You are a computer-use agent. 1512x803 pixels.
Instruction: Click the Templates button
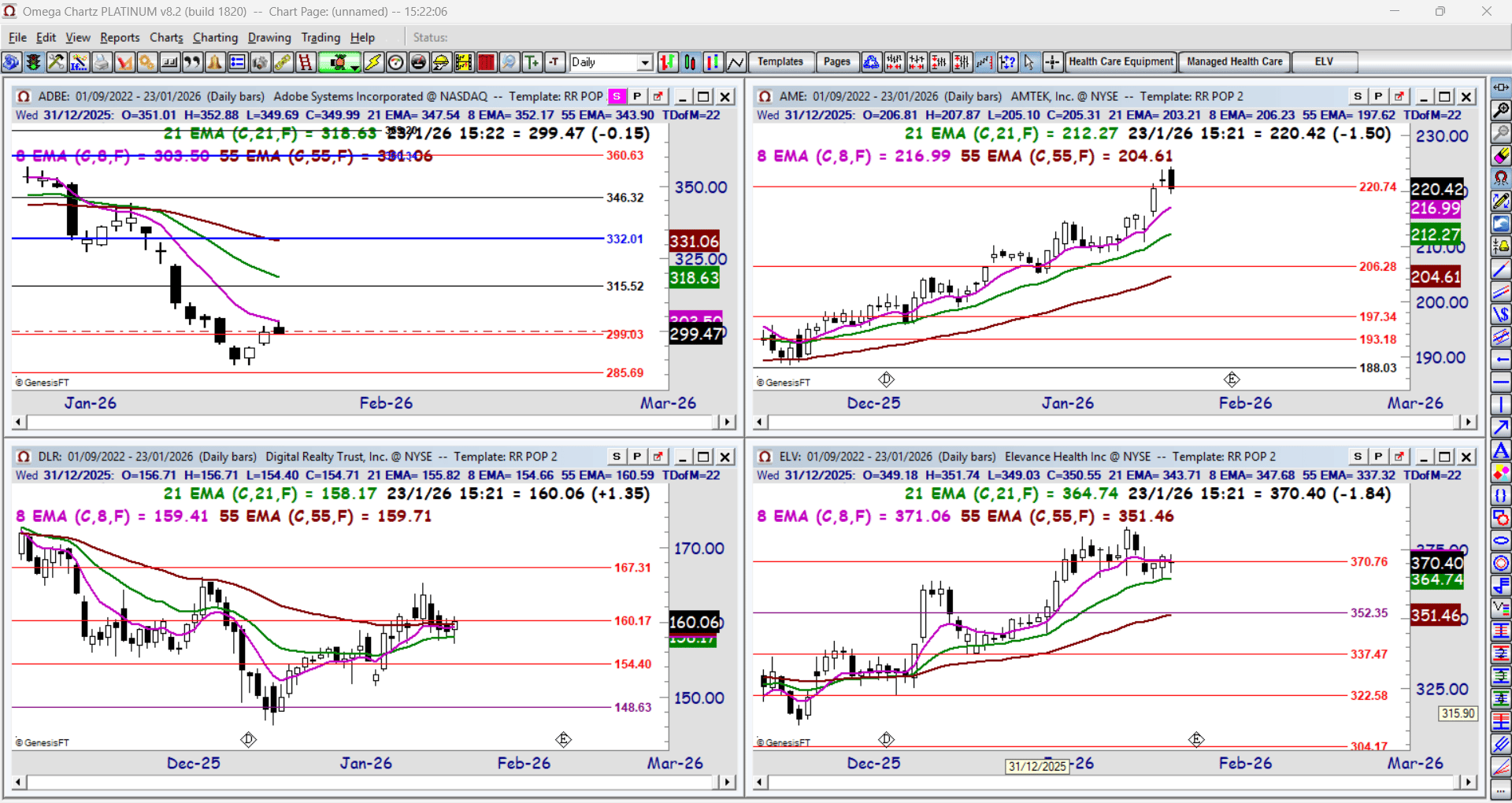click(x=780, y=62)
